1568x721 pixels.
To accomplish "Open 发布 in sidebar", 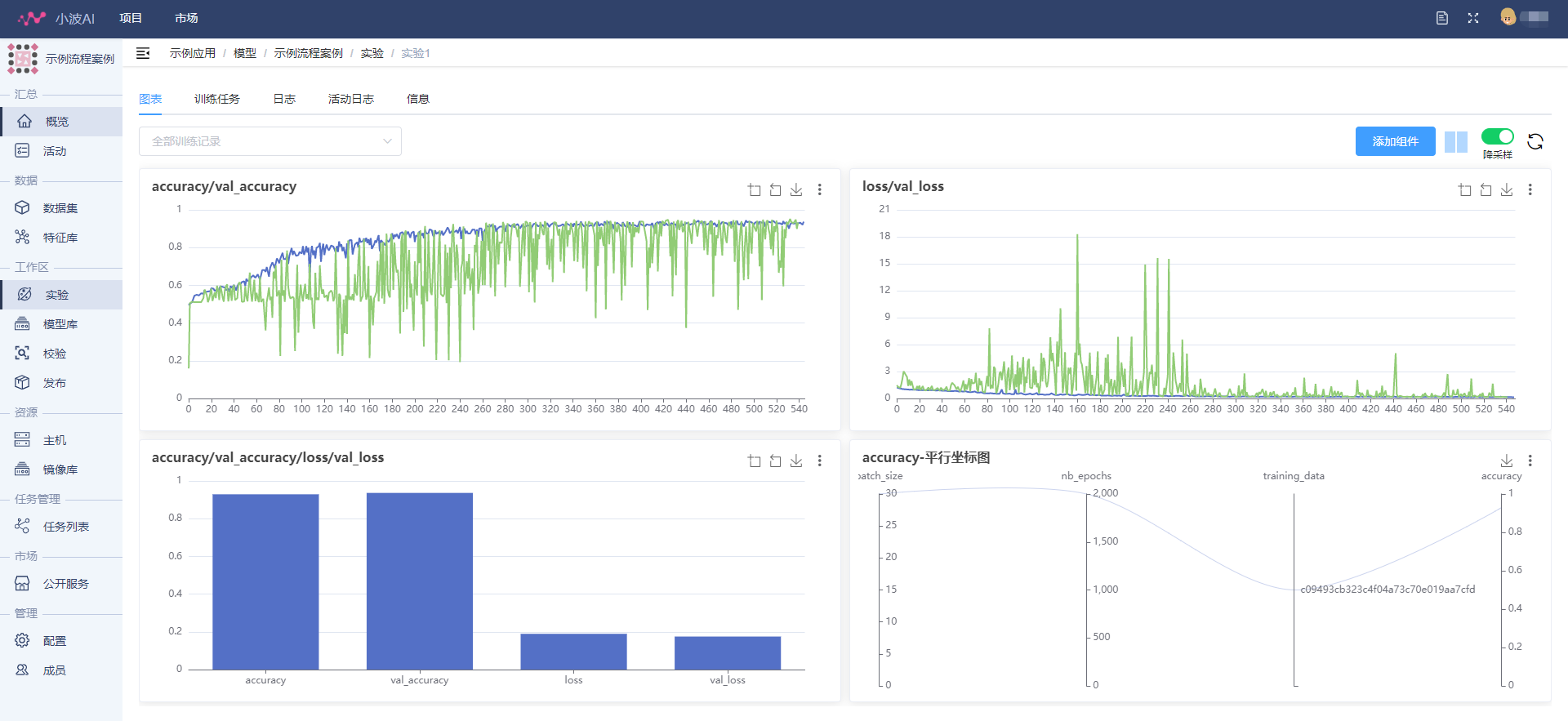I will coord(61,383).
